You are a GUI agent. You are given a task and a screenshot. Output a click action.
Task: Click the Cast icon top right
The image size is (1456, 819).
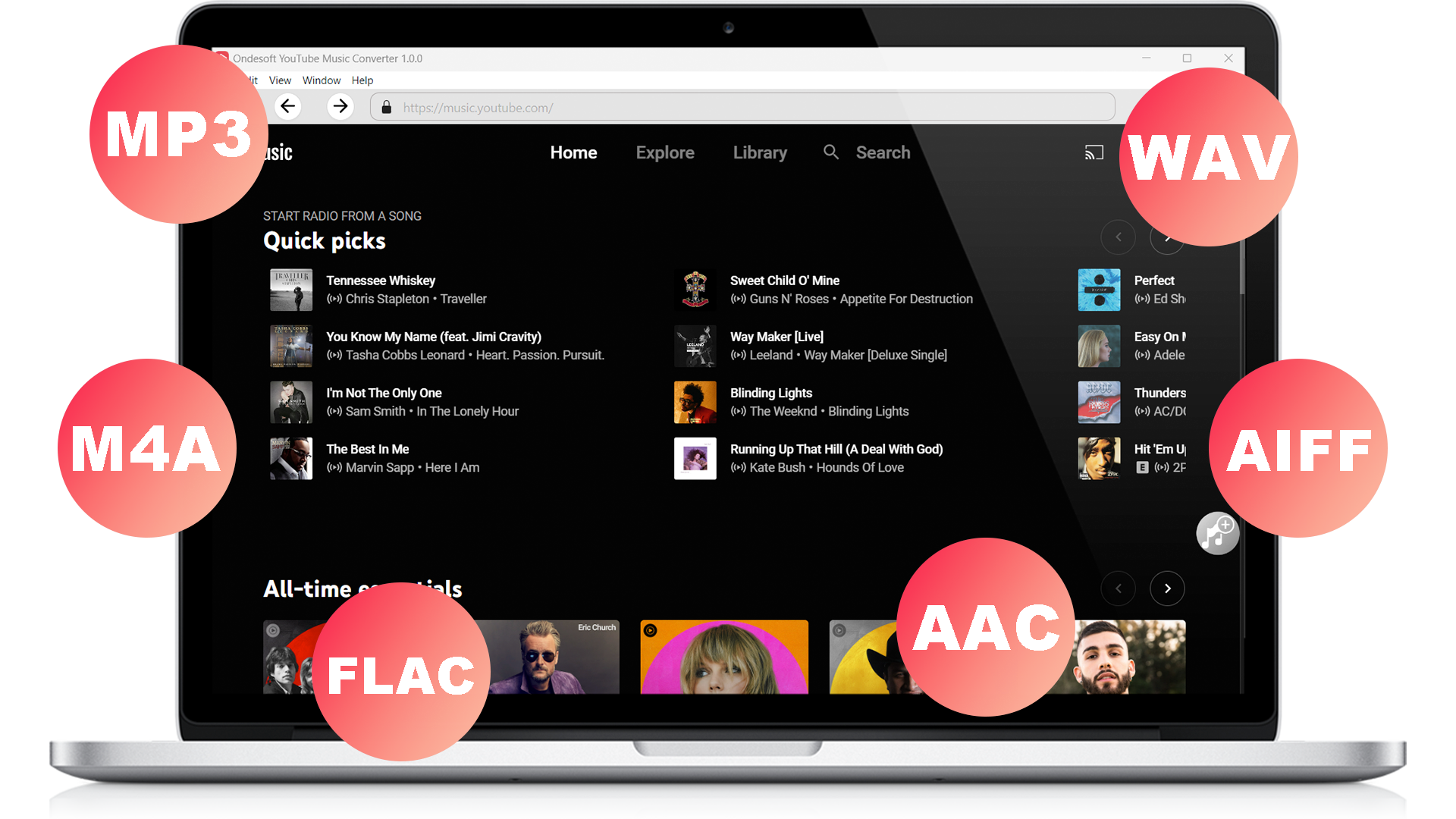click(x=1092, y=152)
